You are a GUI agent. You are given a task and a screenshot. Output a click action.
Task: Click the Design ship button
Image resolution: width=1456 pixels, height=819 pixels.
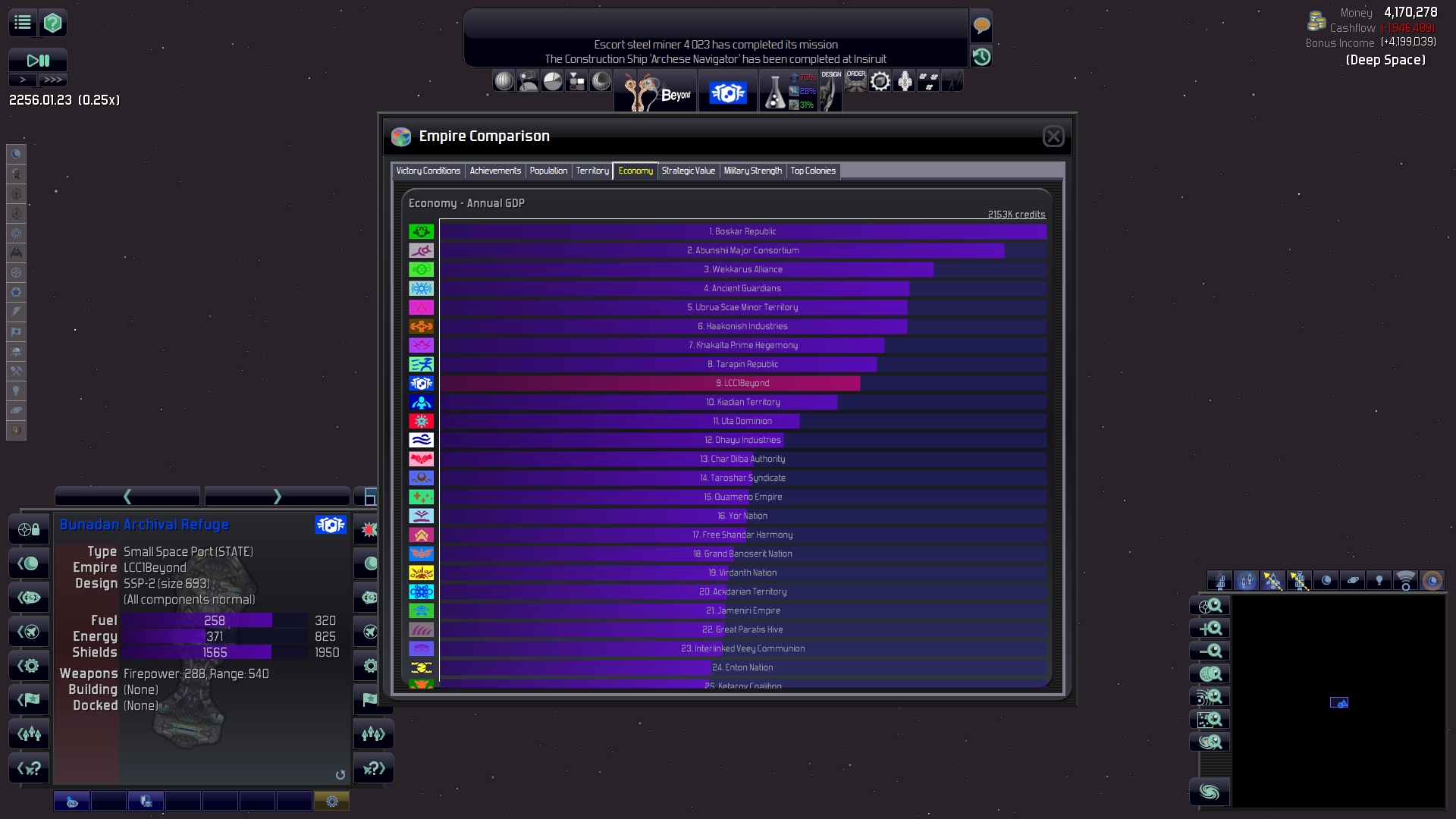tap(831, 89)
